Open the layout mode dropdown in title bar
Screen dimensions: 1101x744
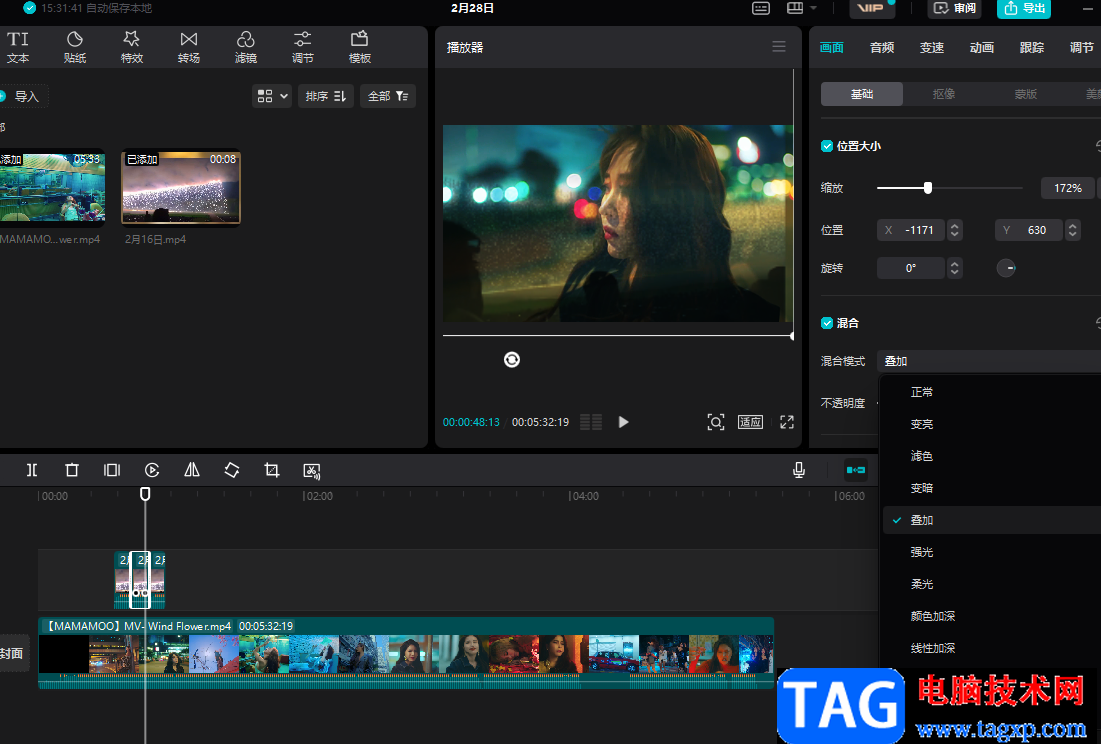coord(801,8)
